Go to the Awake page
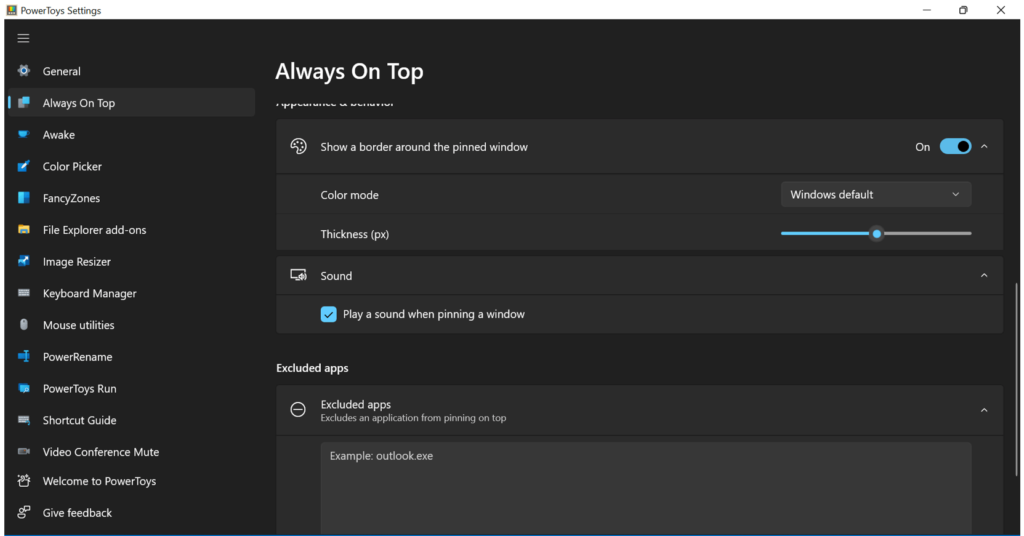Viewport: 1024px width, 536px height. (131, 134)
